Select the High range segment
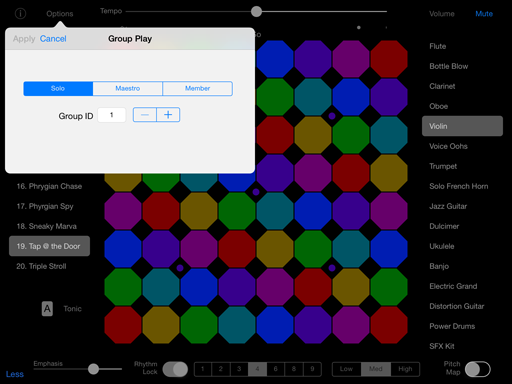 (x=405, y=369)
